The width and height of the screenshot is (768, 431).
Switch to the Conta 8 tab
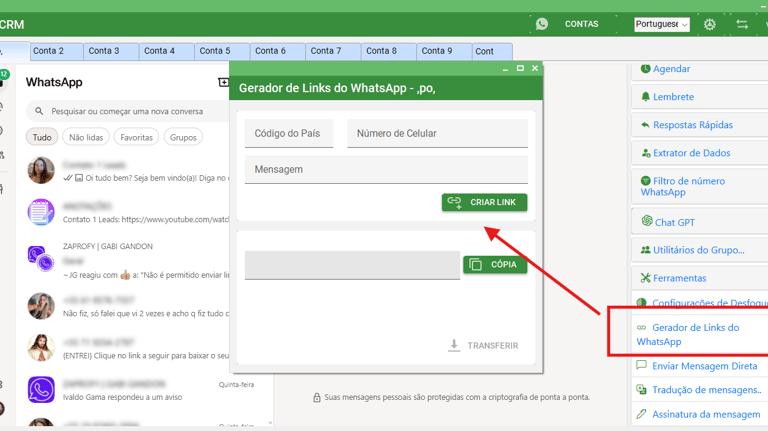(x=389, y=51)
